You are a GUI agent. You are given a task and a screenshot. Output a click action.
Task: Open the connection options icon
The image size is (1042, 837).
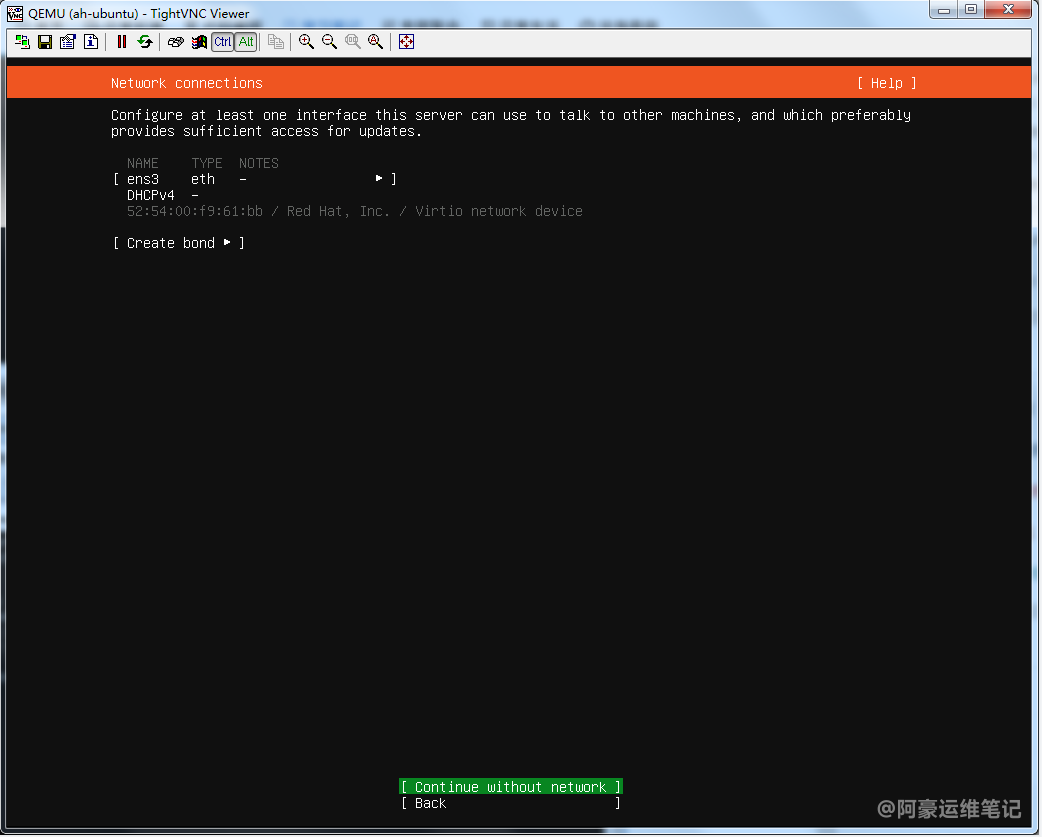tap(68, 42)
